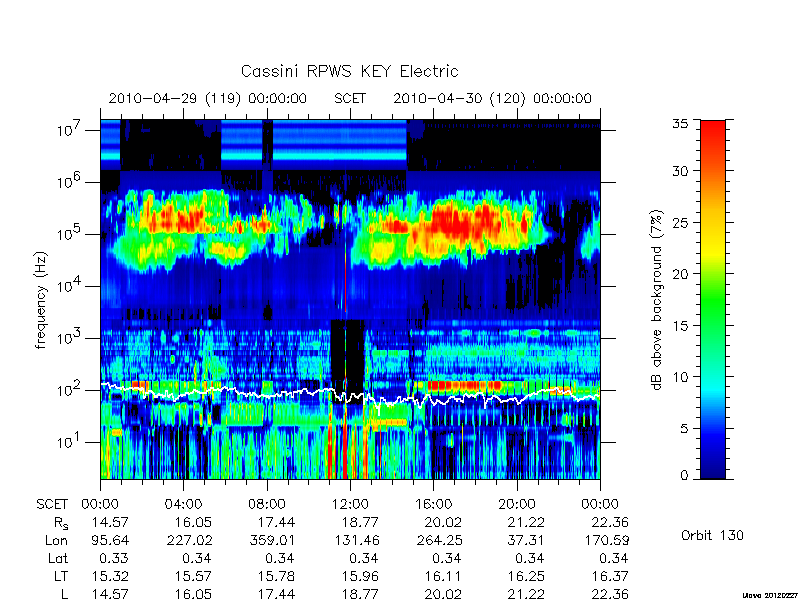Click the LT value 16.25
The height and width of the screenshot is (600, 800).
pyautogui.click(x=527, y=576)
